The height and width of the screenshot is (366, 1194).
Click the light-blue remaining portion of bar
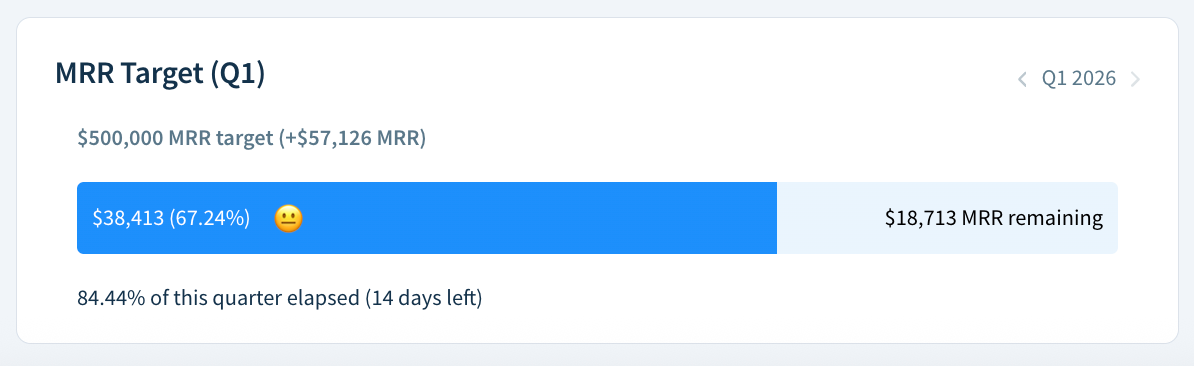pos(947,218)
